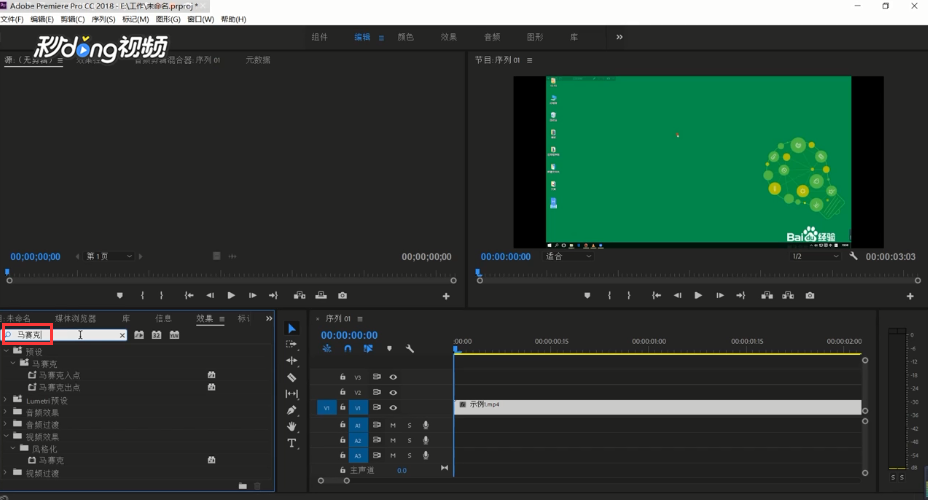Toggle V3 track output eye
The image size is (928, 500).
(393, 377)
